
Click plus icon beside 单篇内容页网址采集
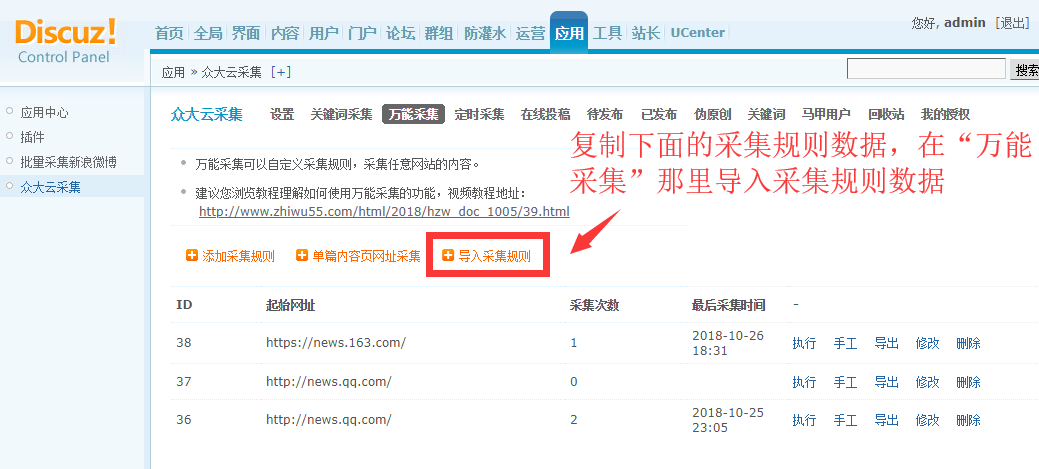point(302,256)
